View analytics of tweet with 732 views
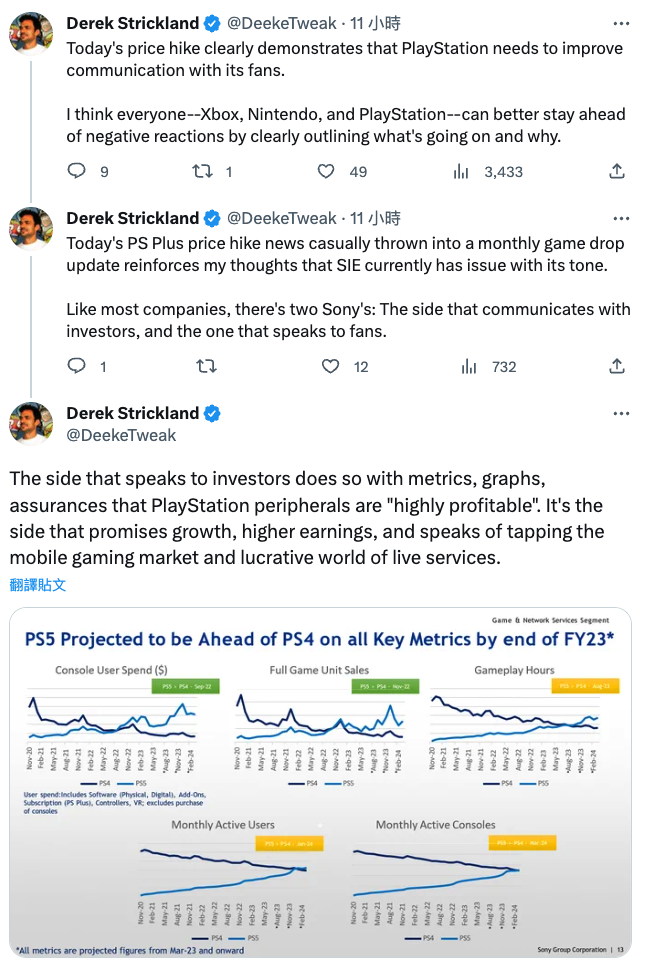Screen dimensions: 650x960 coord(469,367)
